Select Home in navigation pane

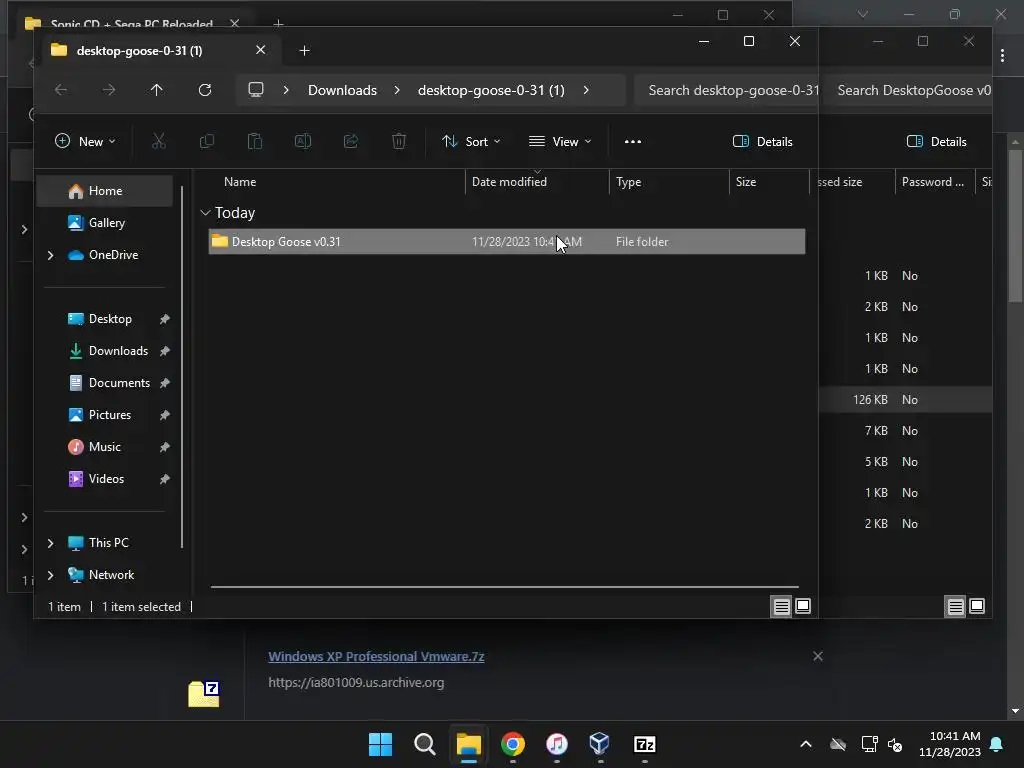tap(104, 191)
